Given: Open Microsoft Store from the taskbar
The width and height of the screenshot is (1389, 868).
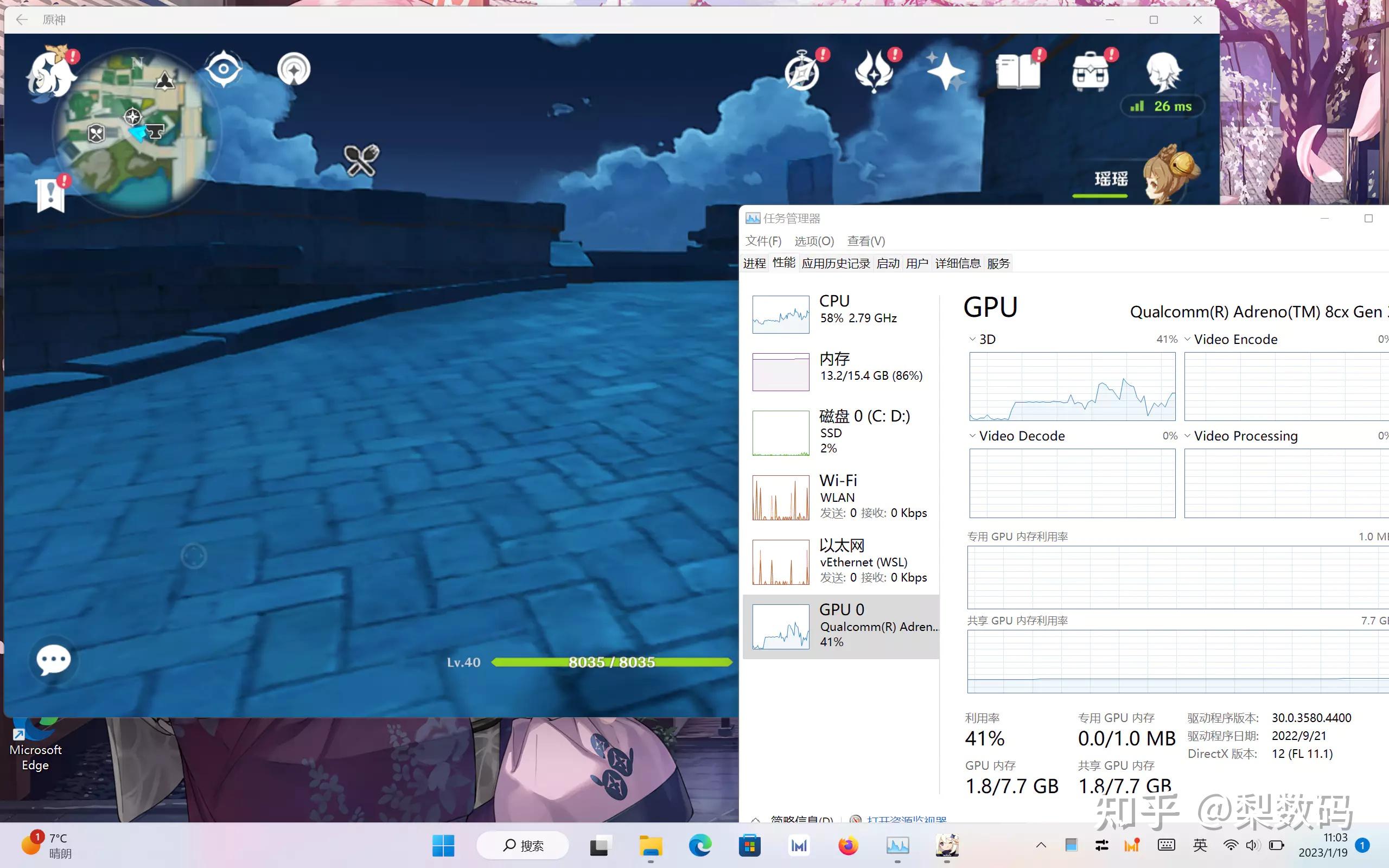Looking at the screenshot, I should [749, 845].
